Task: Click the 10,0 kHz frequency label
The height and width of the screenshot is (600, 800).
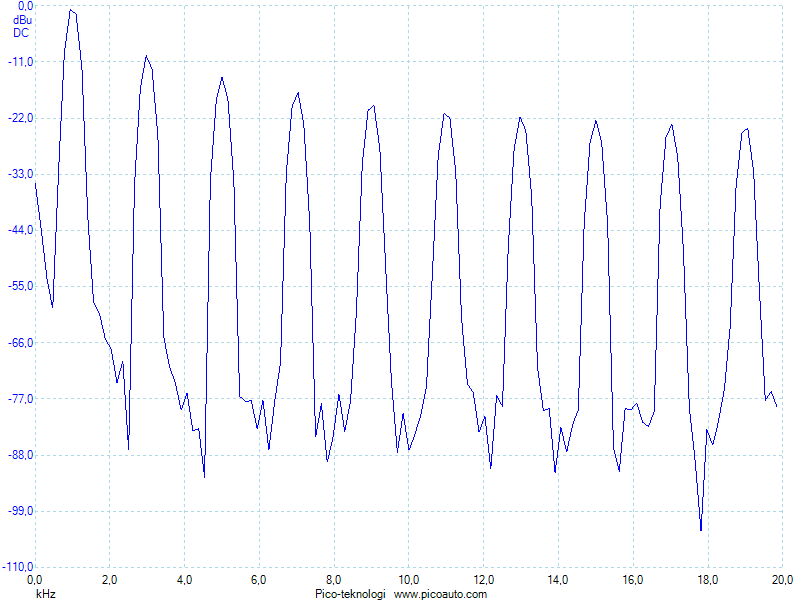Action: click(408, 580)
